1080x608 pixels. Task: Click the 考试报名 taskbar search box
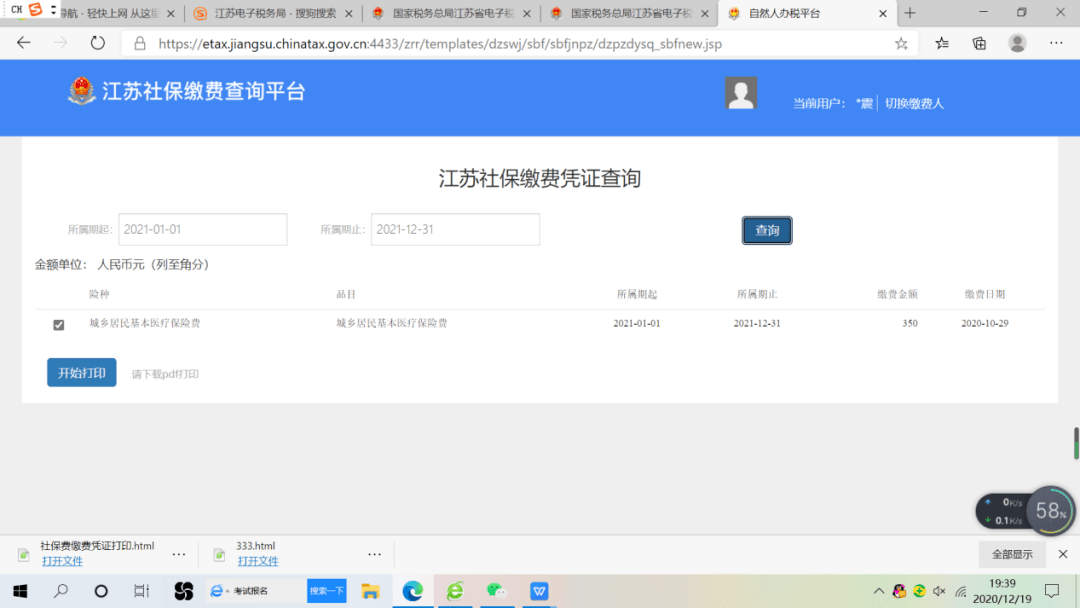point(256,591)
